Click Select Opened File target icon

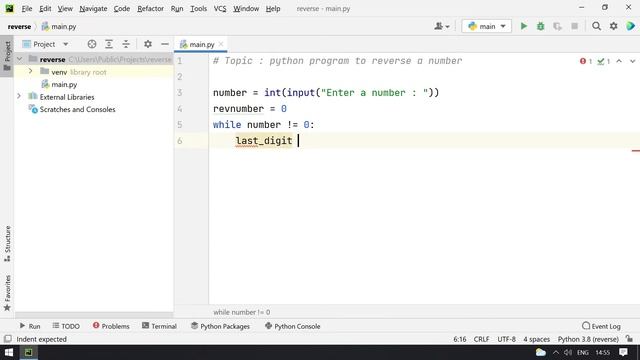point(92,44)
